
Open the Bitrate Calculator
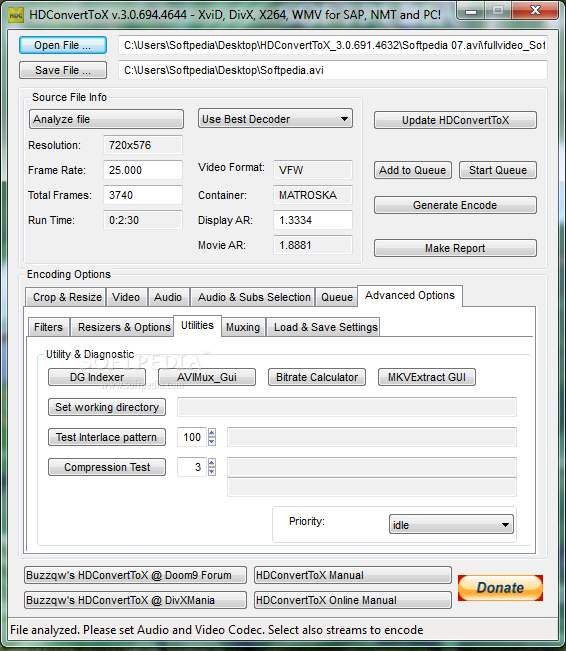point(317,377)
